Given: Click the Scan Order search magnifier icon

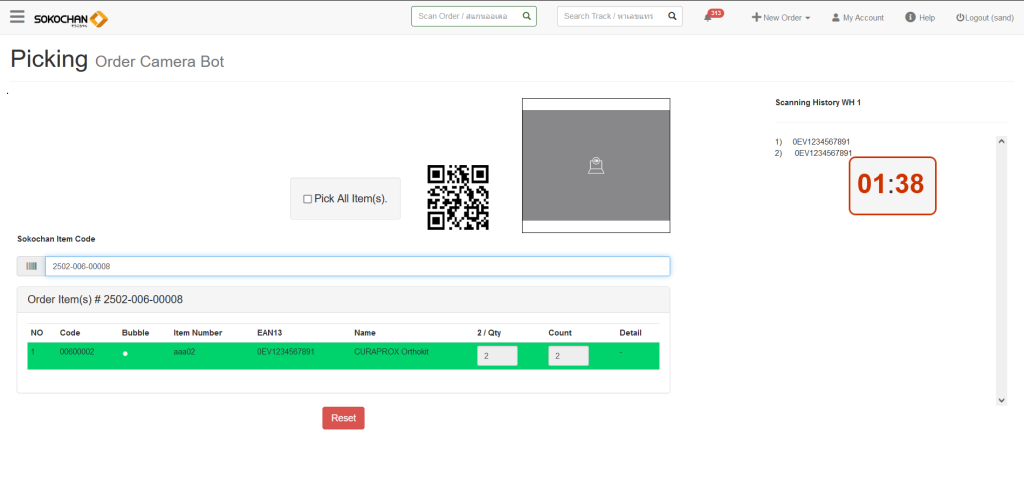Looking at the screenshot, I should pyautogui.click(x=526, y=17).
